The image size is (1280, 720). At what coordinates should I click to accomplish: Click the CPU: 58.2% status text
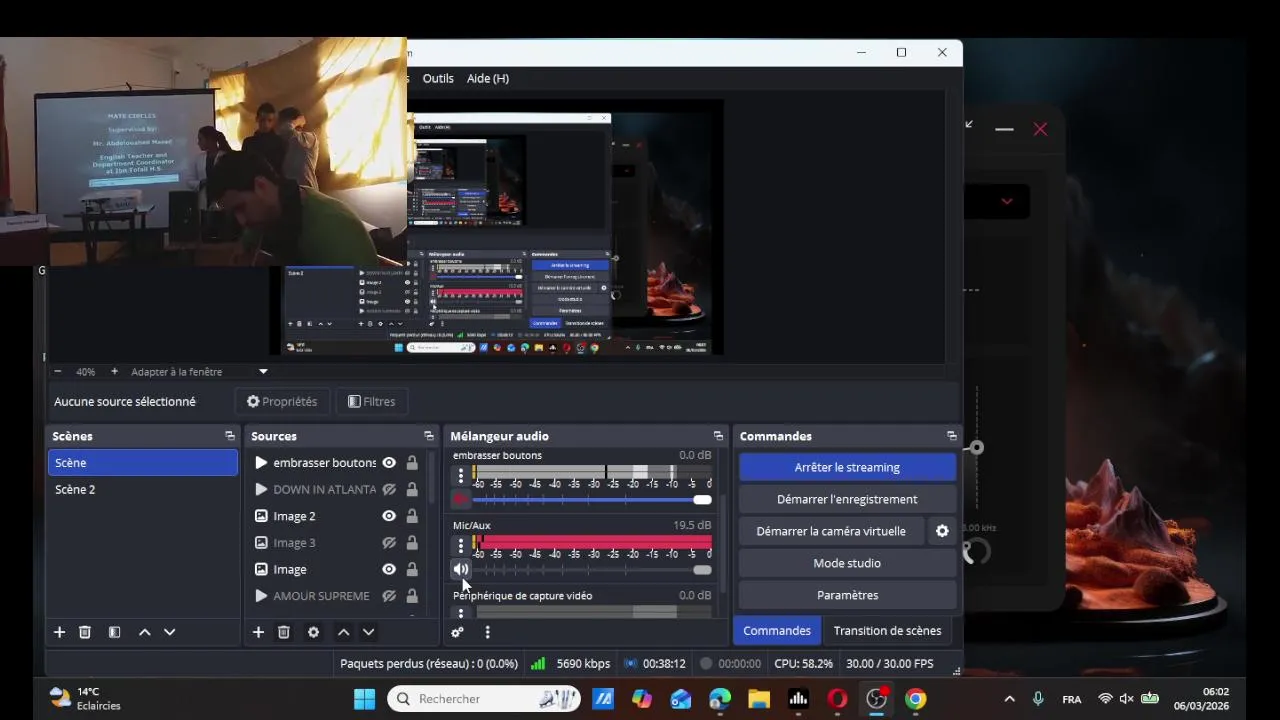(803, 663)
